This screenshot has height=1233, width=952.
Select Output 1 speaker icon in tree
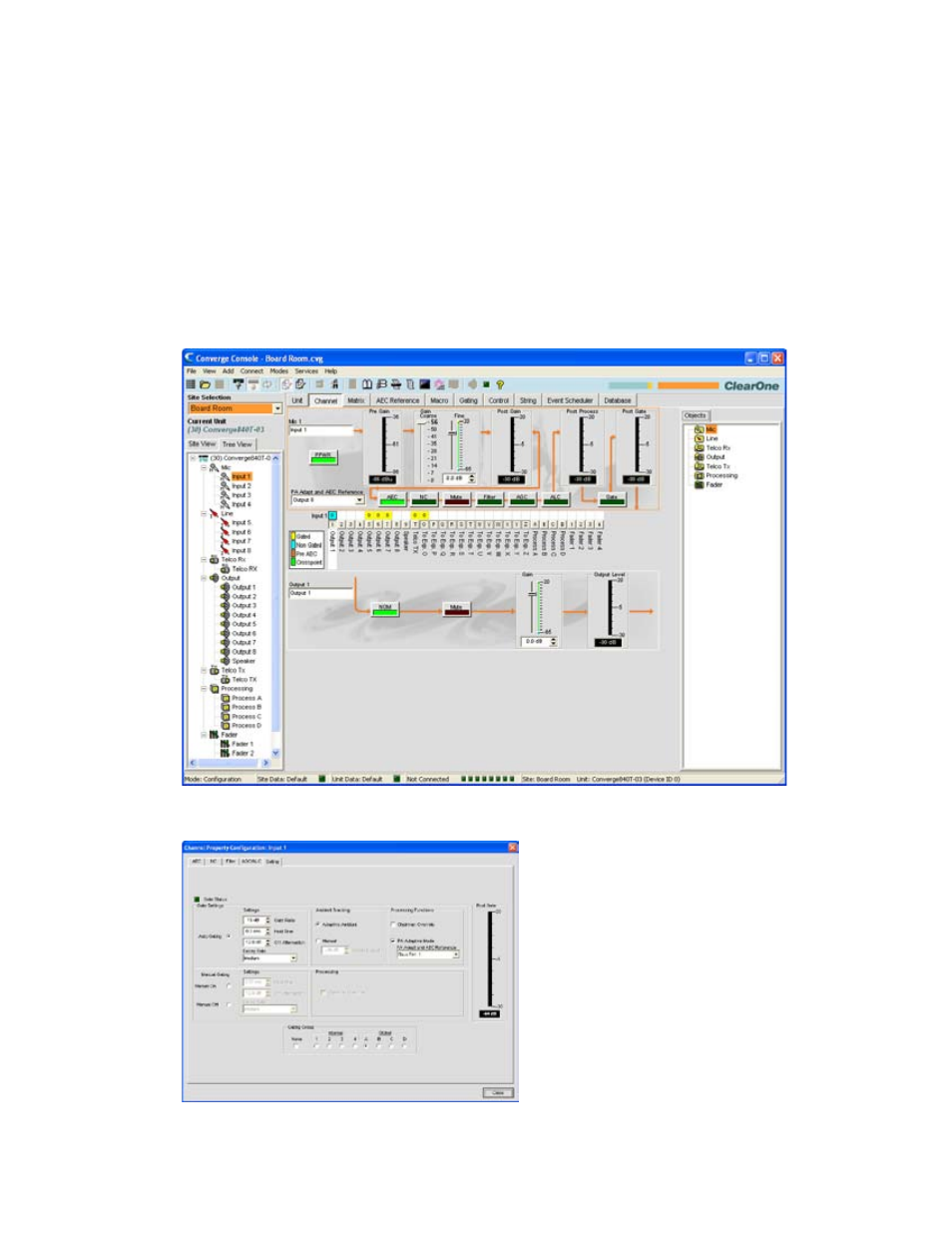[226, 587]
